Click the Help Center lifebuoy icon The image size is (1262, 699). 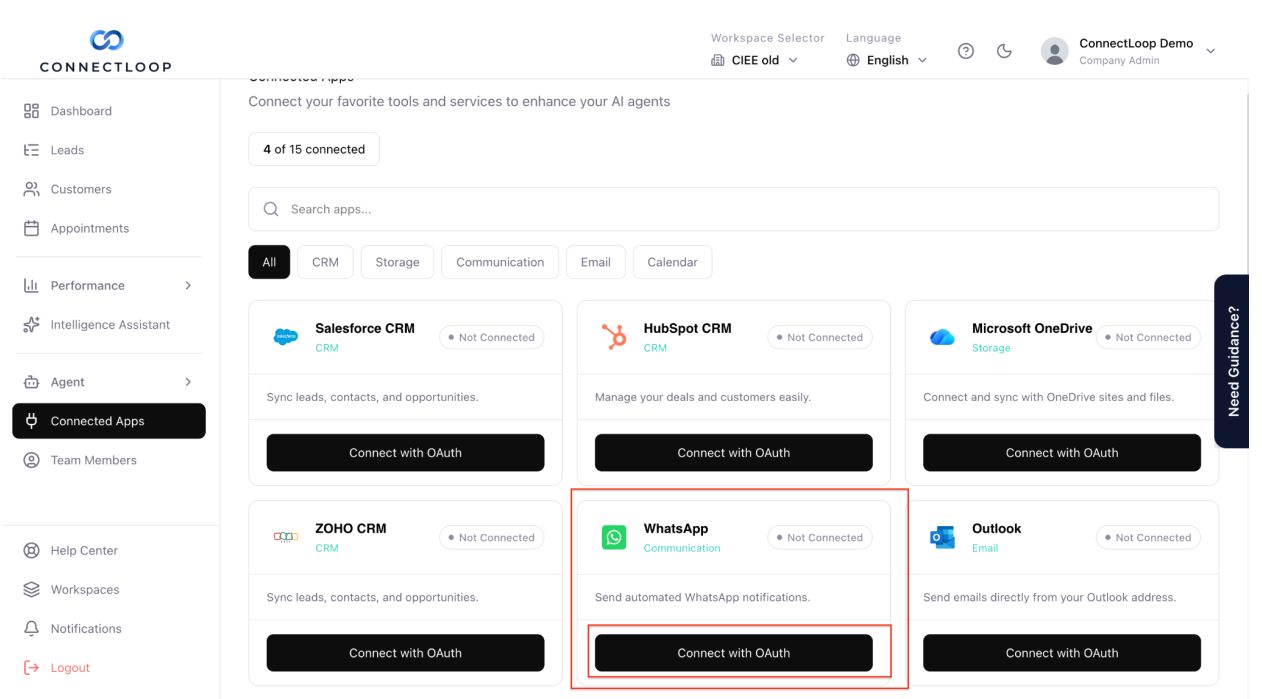coord(31,550)
